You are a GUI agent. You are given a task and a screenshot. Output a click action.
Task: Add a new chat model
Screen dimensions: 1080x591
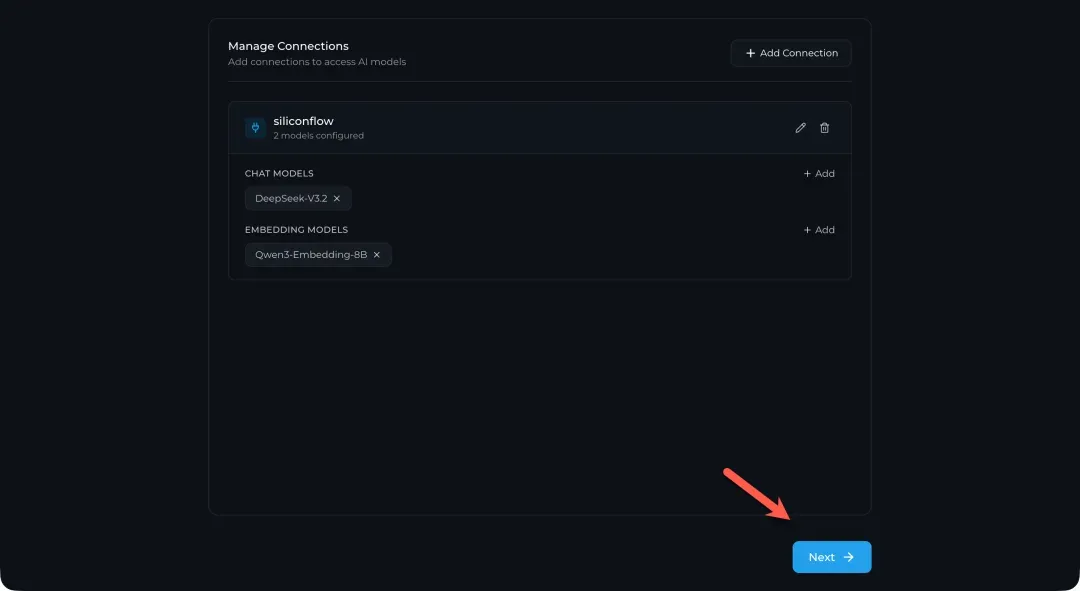819,174
